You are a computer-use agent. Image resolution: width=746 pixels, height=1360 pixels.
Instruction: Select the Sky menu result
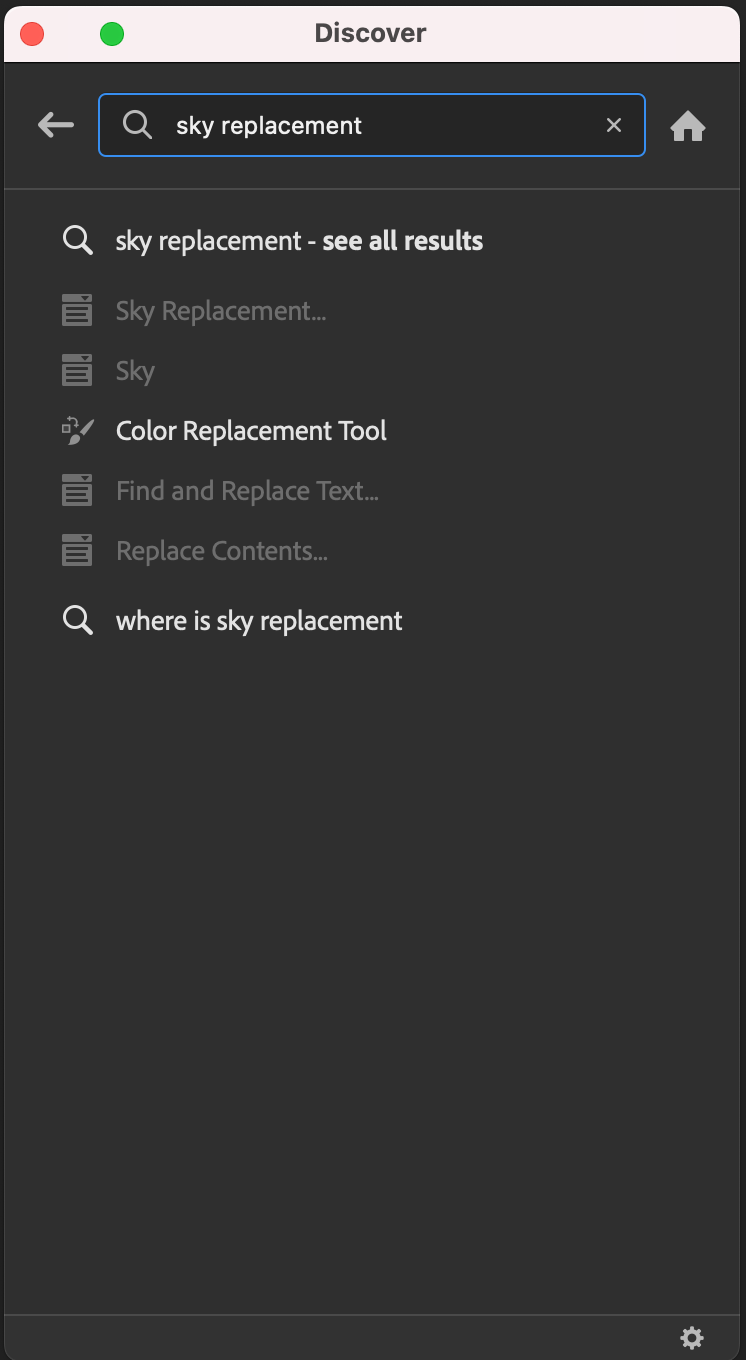(135, 371)
